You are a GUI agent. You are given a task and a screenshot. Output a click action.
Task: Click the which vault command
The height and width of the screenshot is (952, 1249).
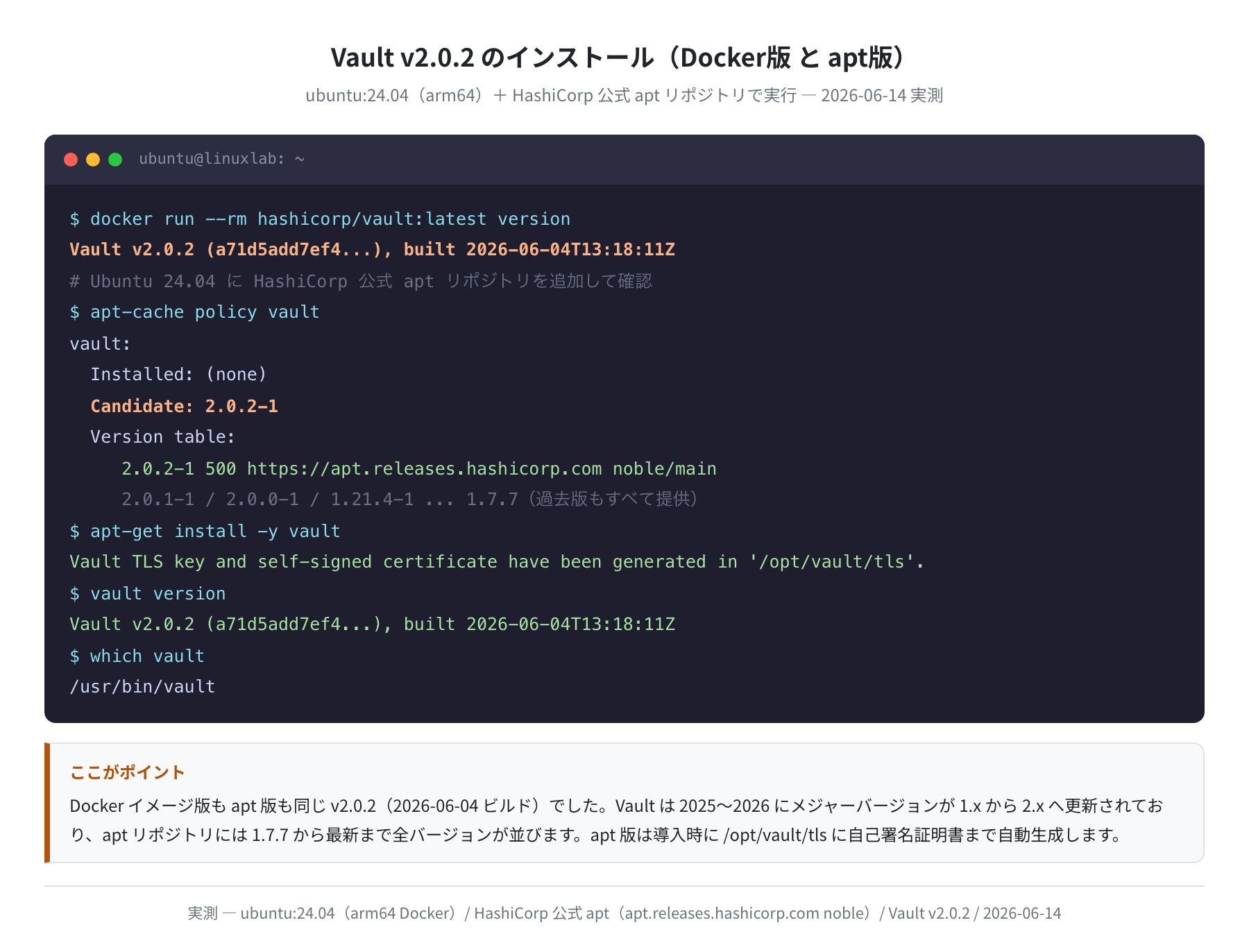pos(137,656)
